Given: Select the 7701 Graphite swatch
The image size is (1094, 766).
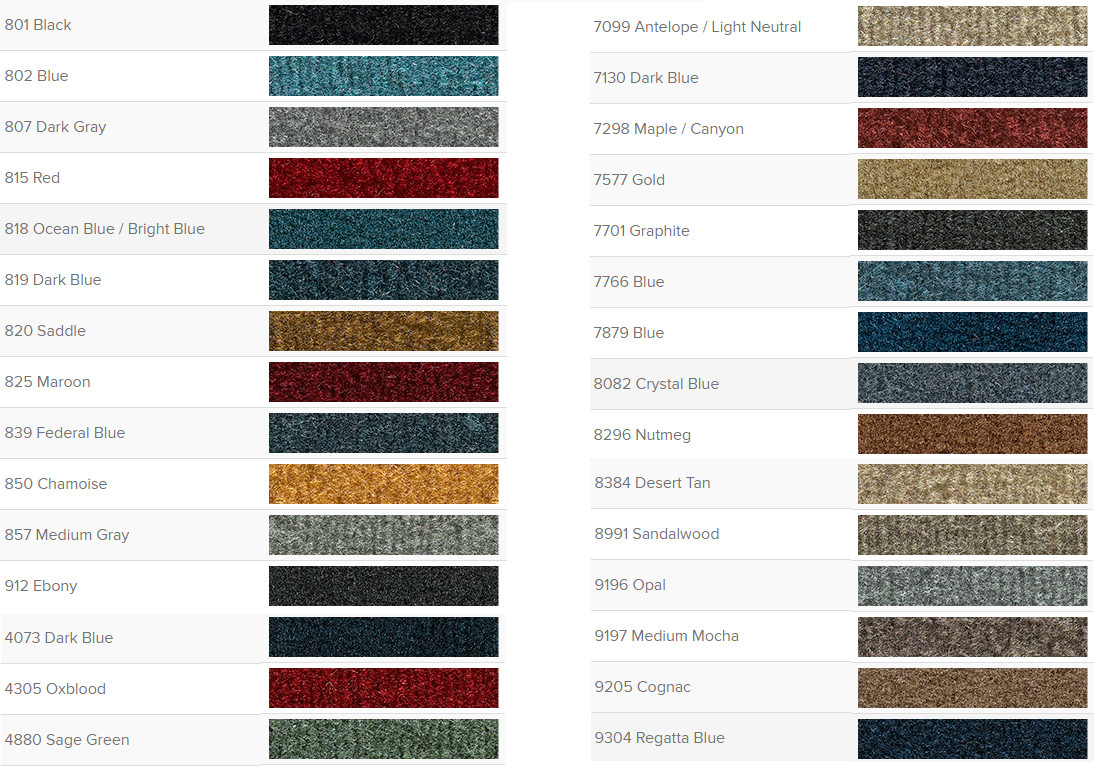Looking at the screenshot, I should point(973,230).
